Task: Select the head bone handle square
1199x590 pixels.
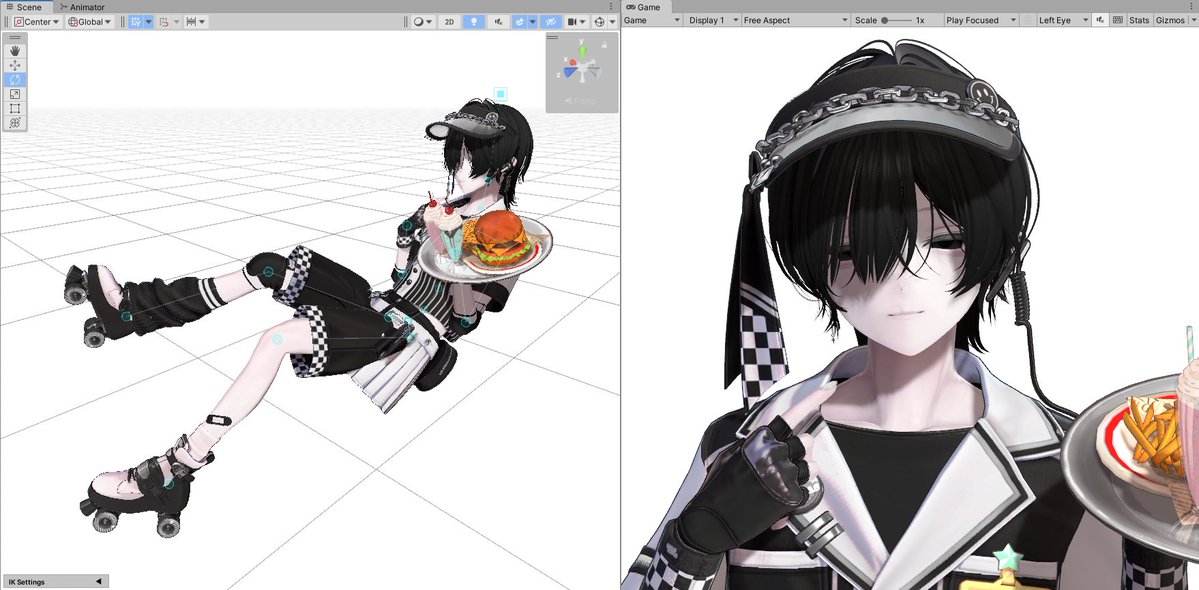Action: pyautogui.click(x=501, y=94)
